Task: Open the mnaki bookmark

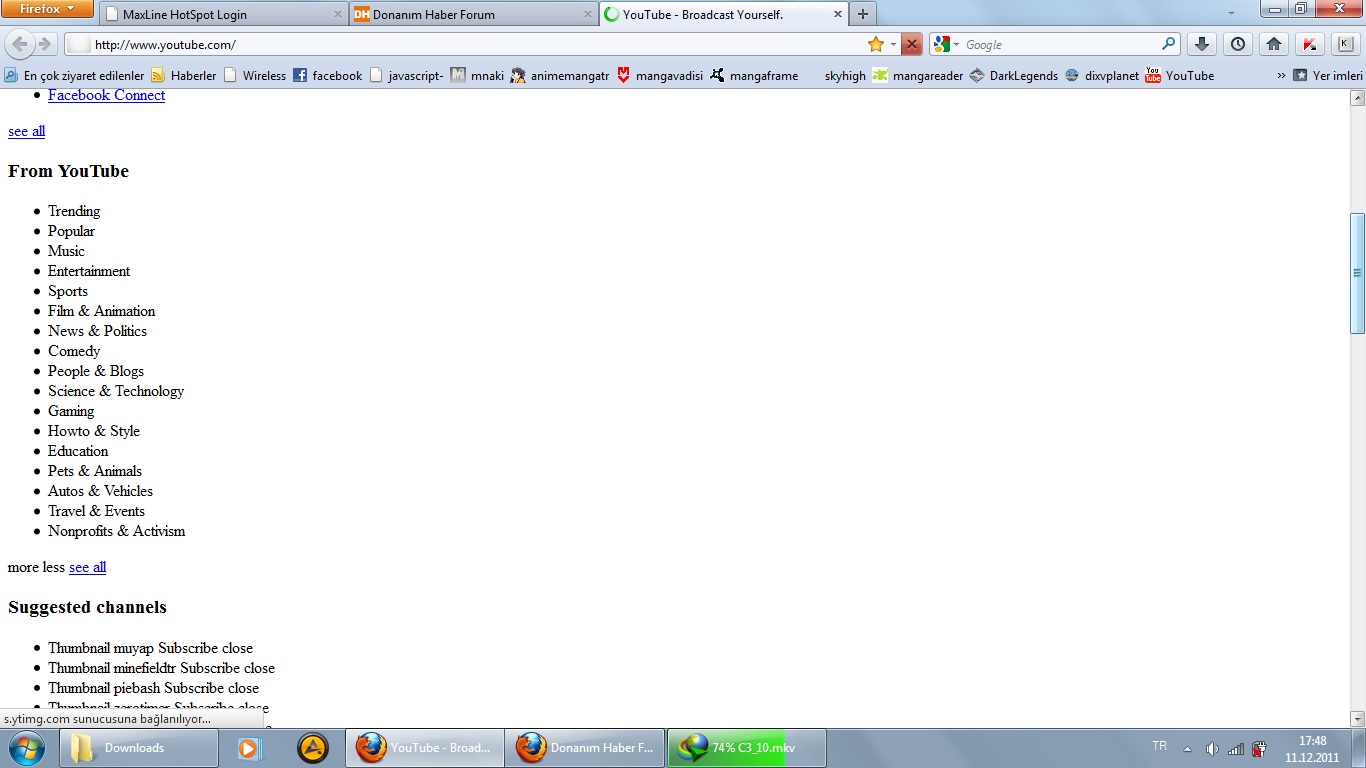Action: click(477, 75)
